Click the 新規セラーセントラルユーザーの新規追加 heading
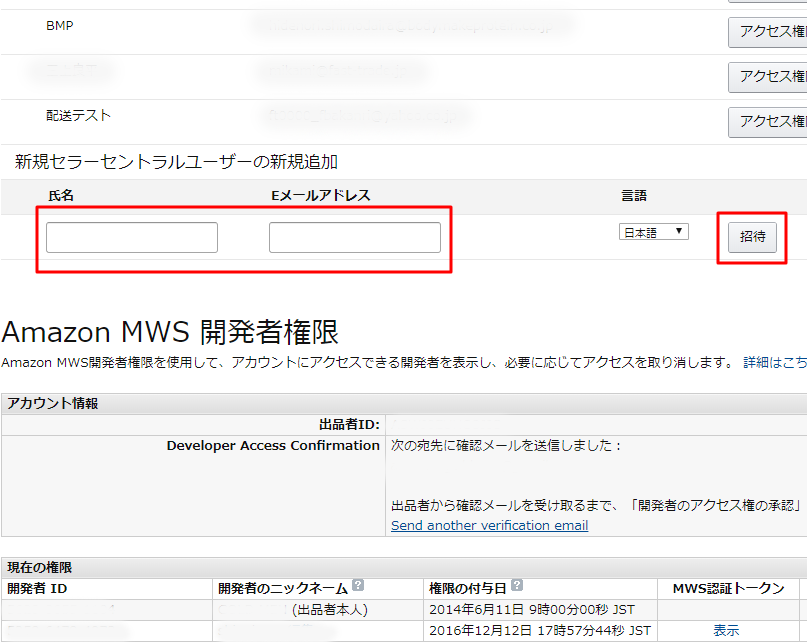 pyautogui.click(x=176, y=162)
